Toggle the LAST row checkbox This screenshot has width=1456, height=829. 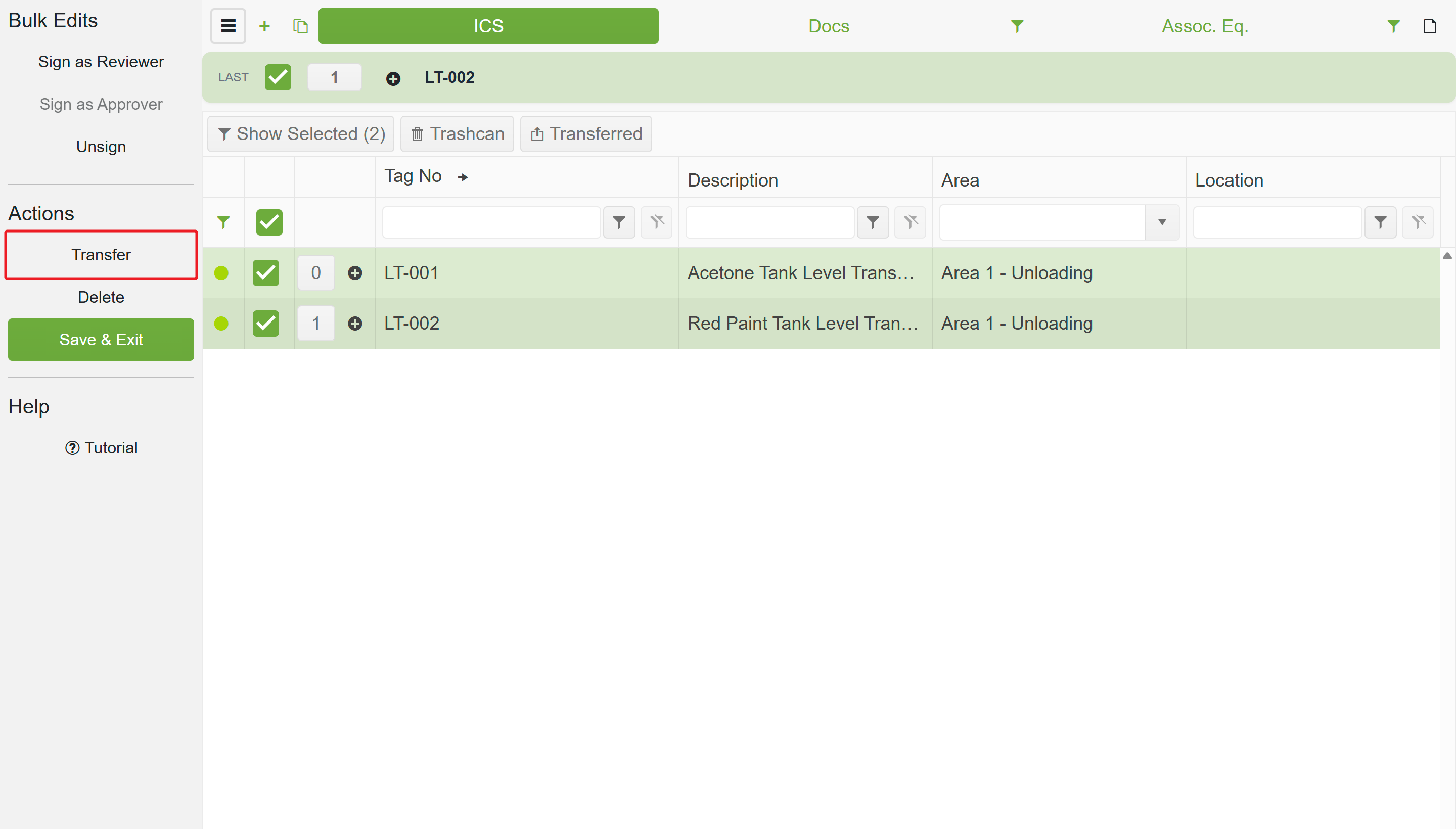pos(278,77)
